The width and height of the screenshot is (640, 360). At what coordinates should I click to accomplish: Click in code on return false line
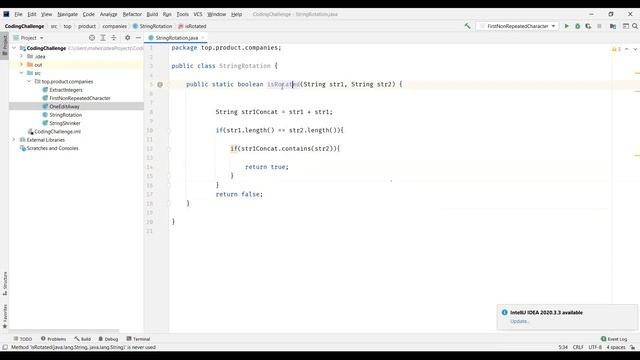point(239,194)
